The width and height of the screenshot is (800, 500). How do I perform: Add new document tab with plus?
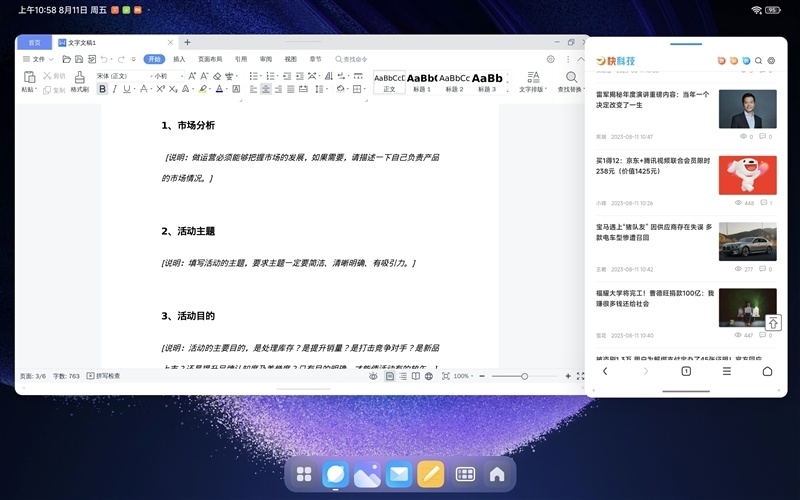click(x=187, y=42)
